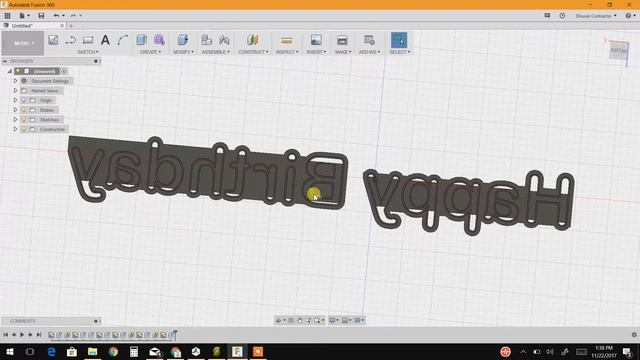Select the Orbit tool in navigation bar
640x360 pixels.
pos(279,320)
